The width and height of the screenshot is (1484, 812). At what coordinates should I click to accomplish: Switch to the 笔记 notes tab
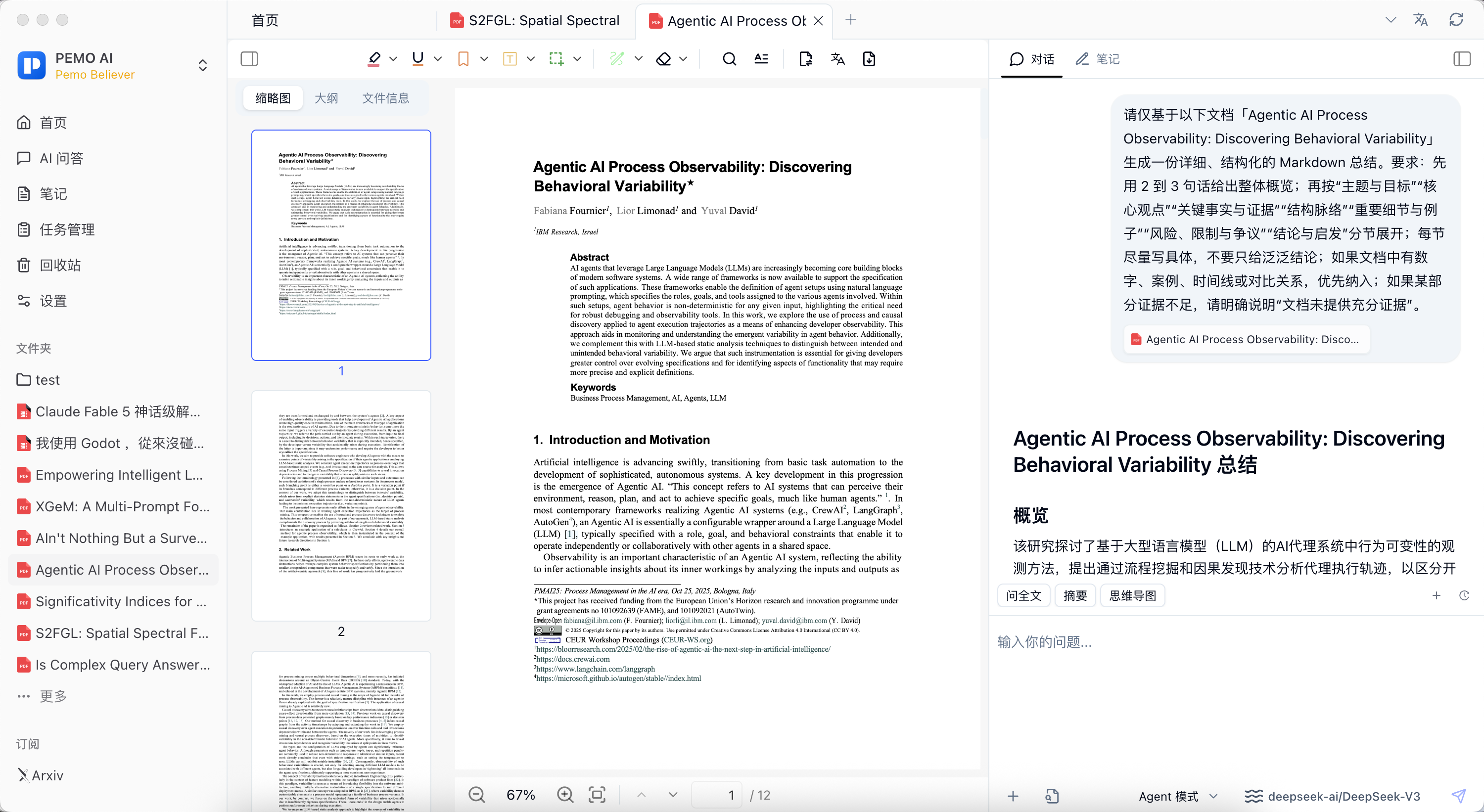(x=1097, y=59)
